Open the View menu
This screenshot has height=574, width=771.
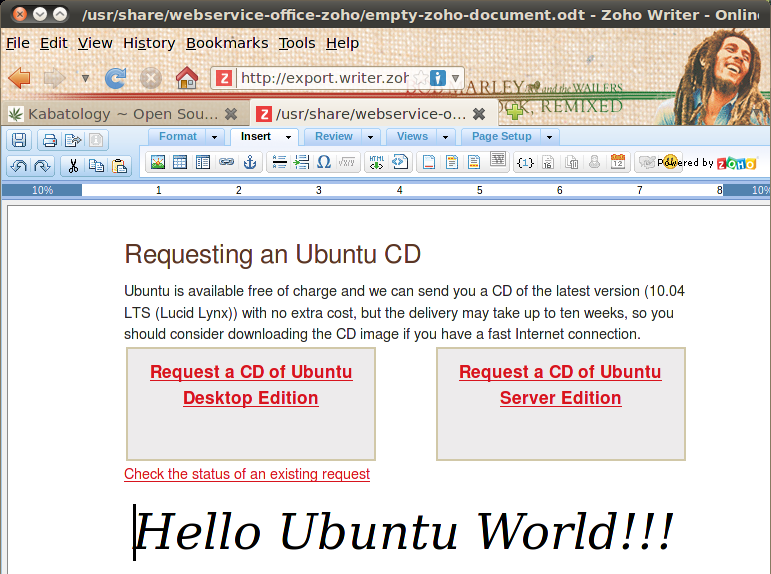[95, 43]
